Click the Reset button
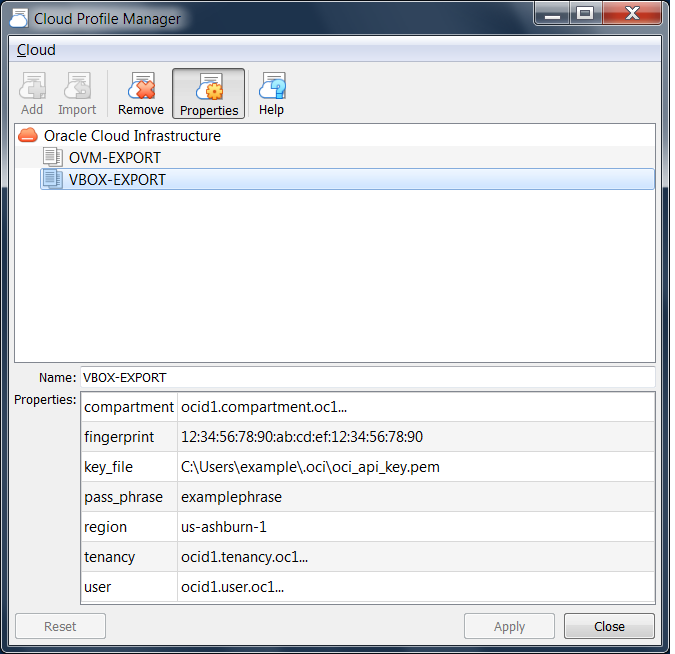The width and height of the screenshot is (675, 654). pyautogui.click(x=60, y=626)
